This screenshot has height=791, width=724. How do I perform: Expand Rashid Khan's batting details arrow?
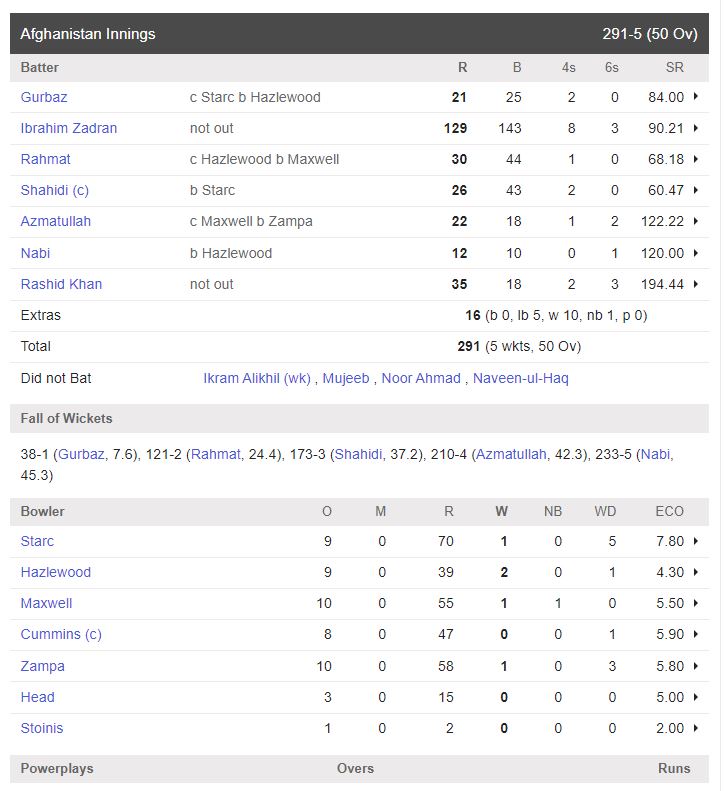[695, 284]
